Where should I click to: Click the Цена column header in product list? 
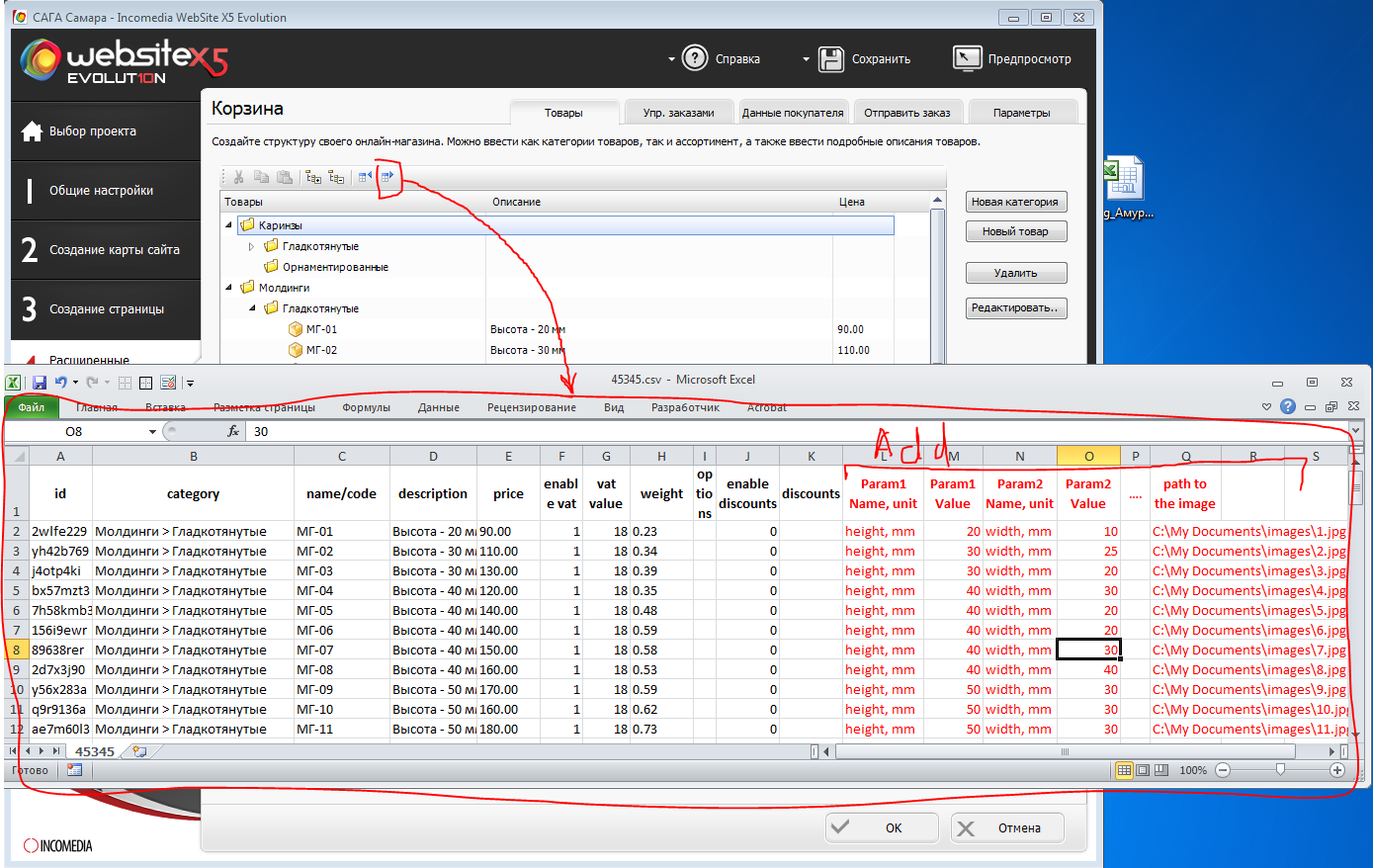pyautogui.click(x=852, y=202)
